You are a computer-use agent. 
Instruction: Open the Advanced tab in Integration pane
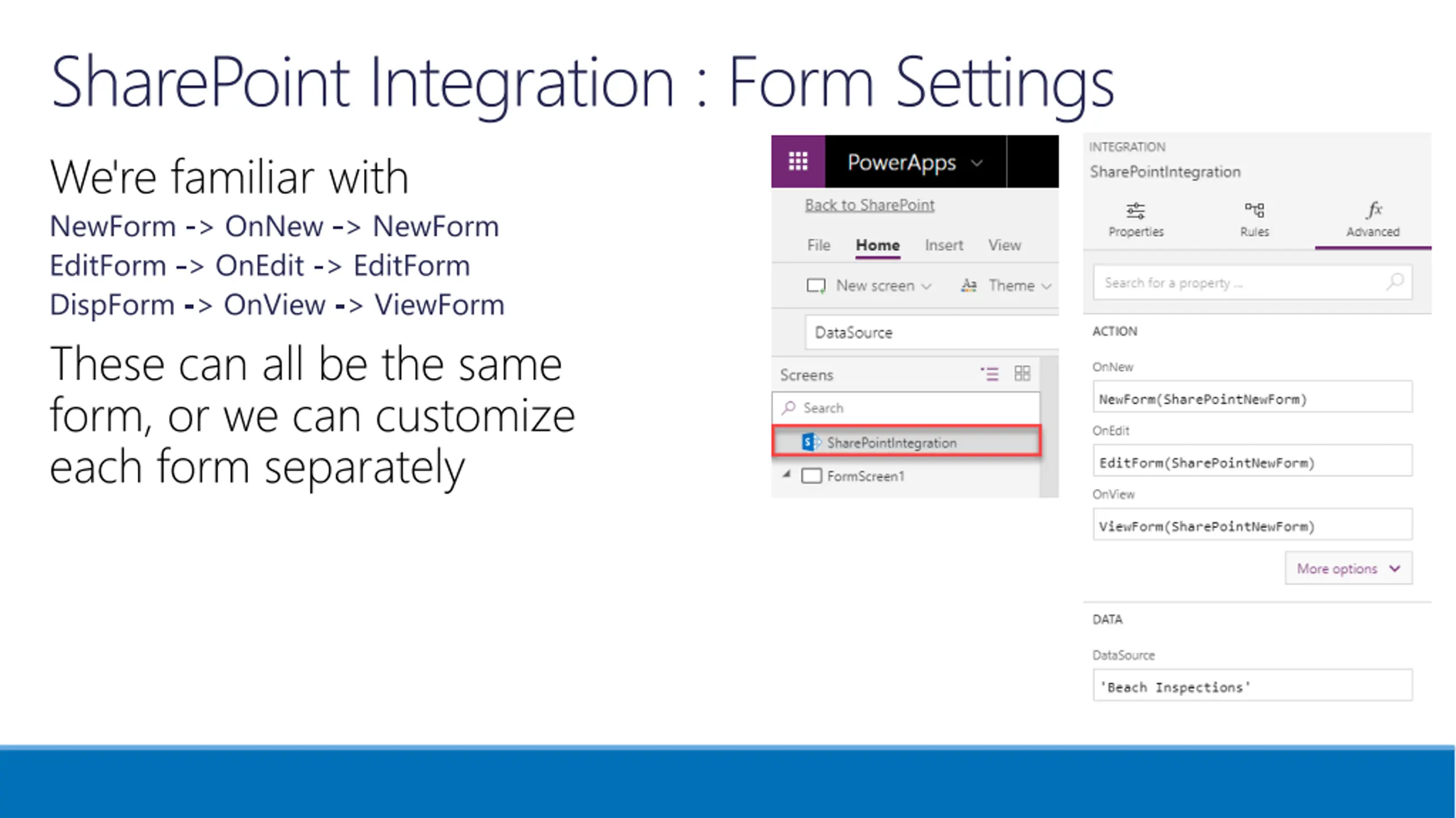coord(1372,219)
